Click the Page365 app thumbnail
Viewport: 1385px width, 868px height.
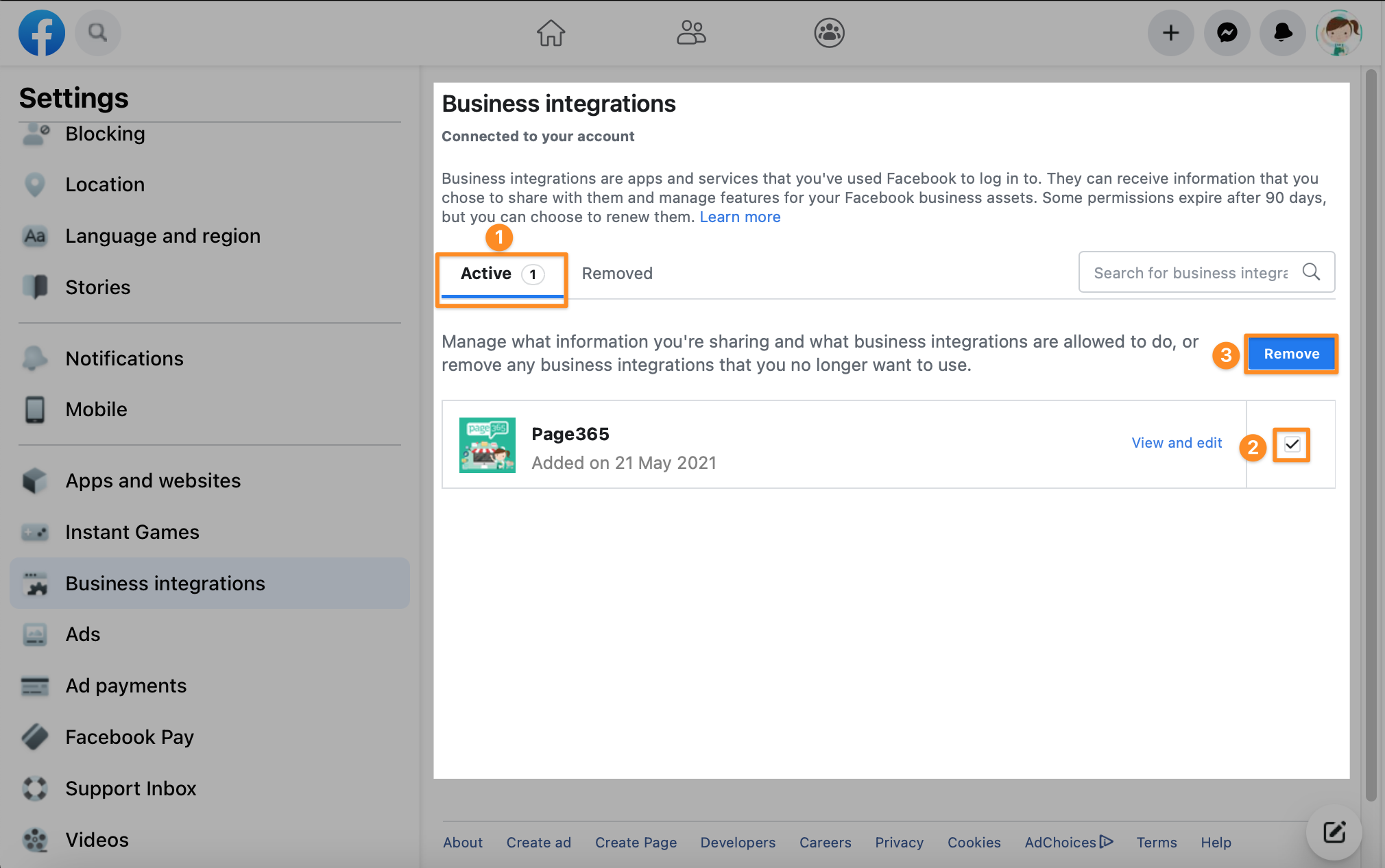click(x=487, y=445)
